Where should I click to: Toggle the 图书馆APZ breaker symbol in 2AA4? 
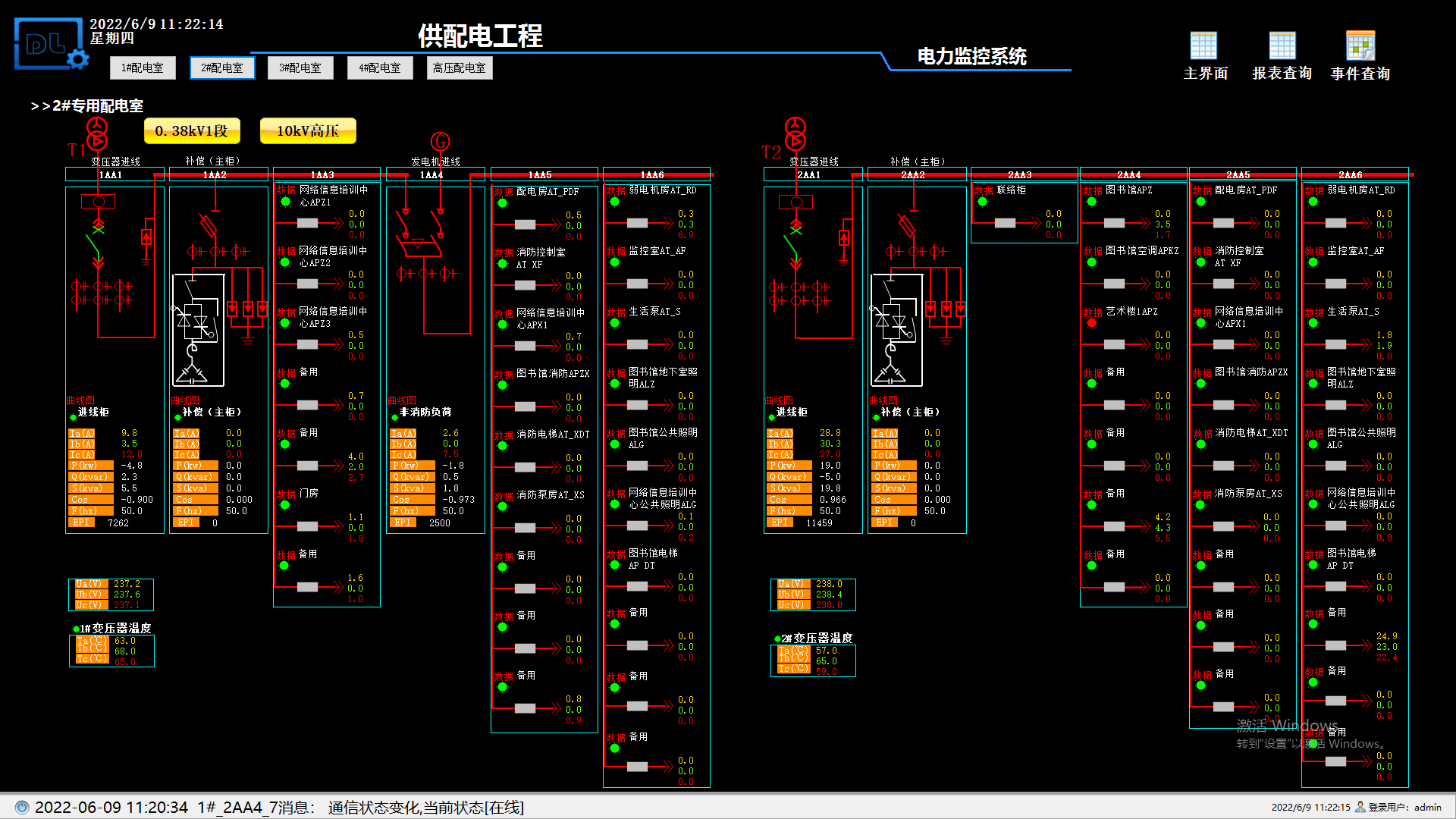click(1114, 223)
